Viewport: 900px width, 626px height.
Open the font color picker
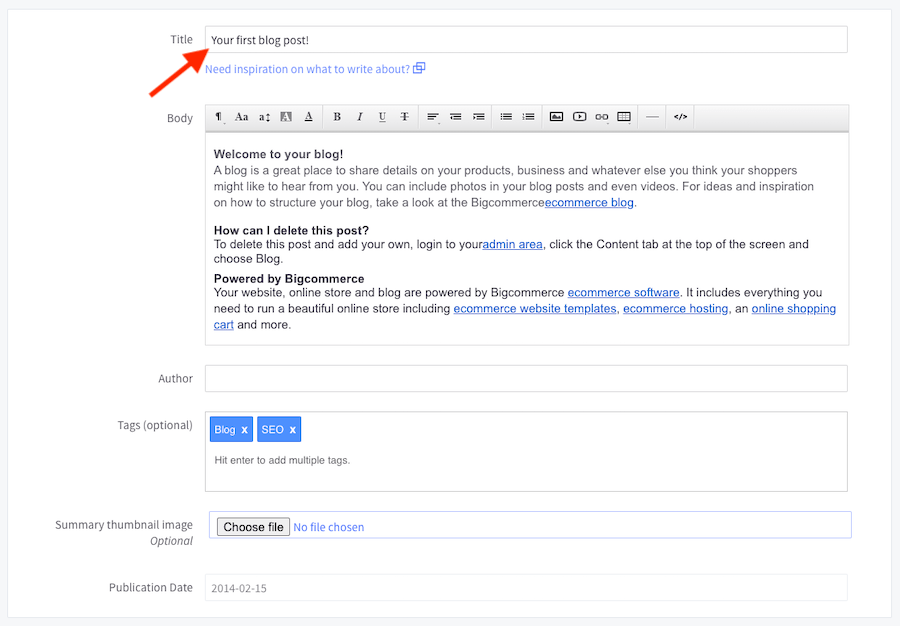[x=309, y=117]
